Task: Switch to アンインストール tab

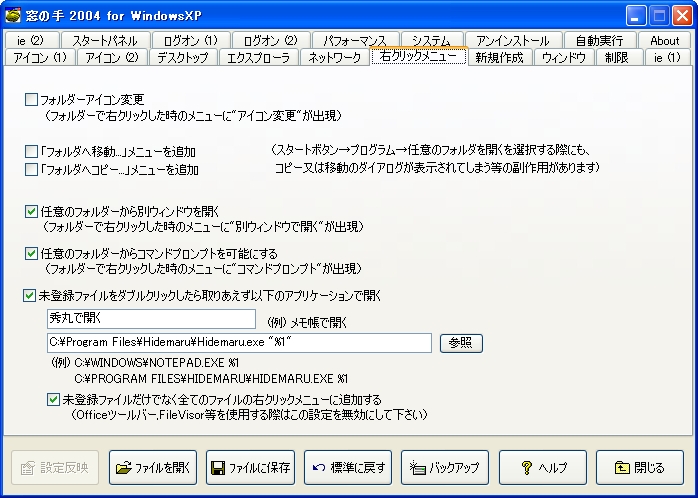Action: (513, 40)
